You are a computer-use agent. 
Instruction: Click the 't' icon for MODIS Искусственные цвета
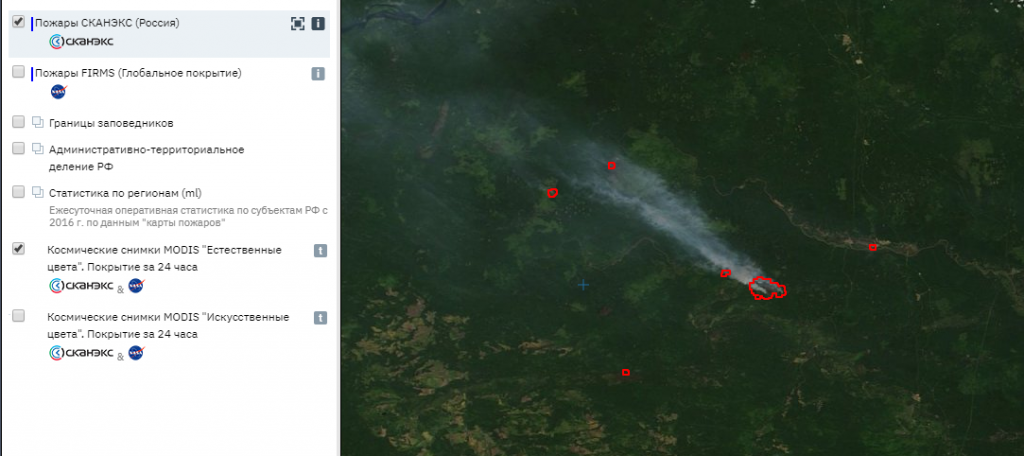[320, 318]
